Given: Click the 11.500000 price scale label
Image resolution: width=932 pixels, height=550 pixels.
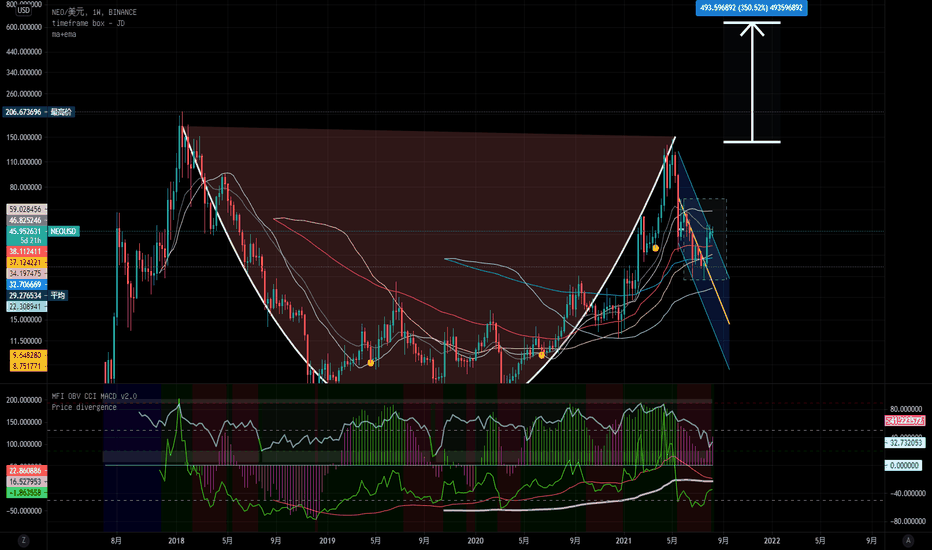Looking at the screenshot, I should pyautogui.click(x=26, y=341).
